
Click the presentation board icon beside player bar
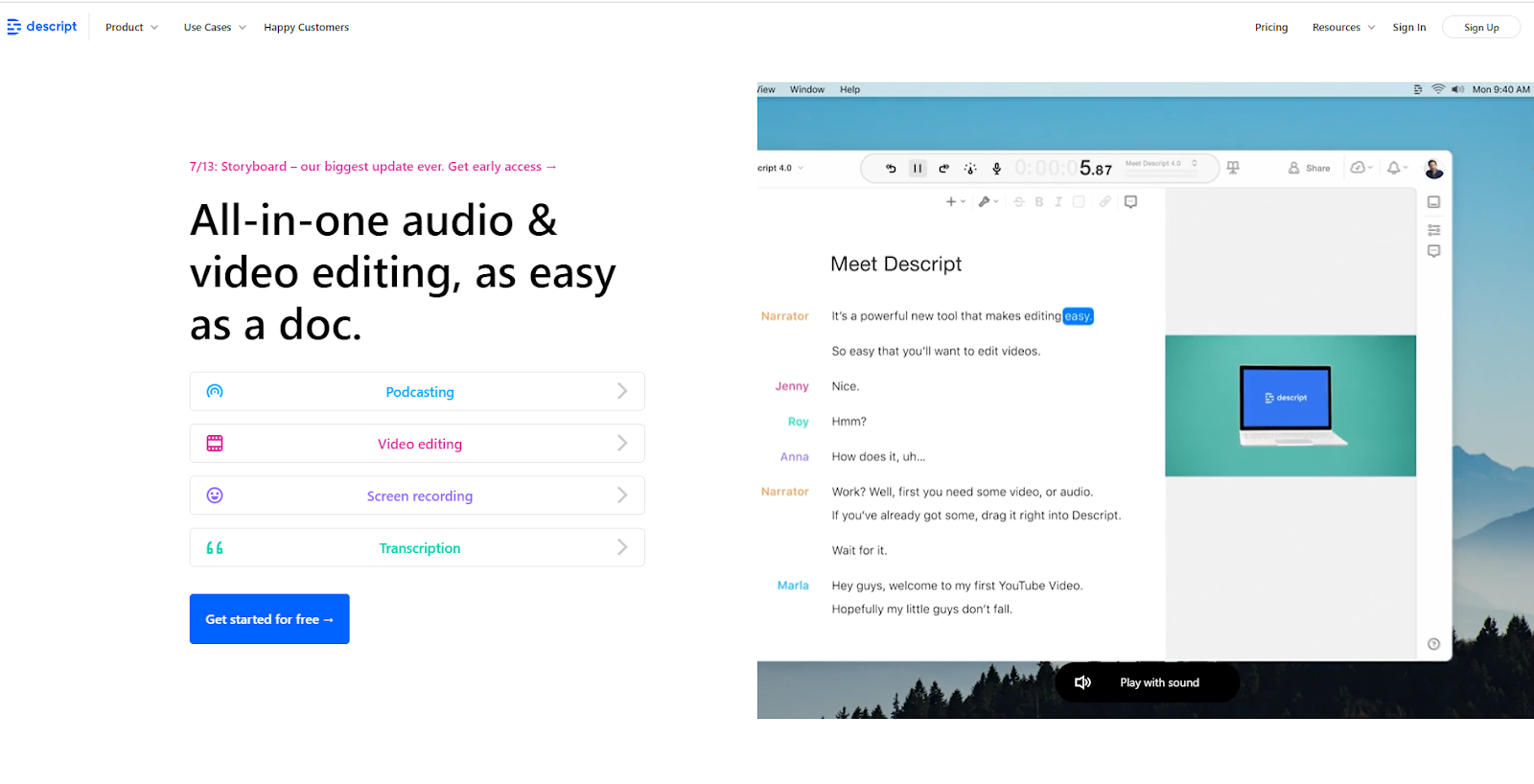tap(1233, 168)
